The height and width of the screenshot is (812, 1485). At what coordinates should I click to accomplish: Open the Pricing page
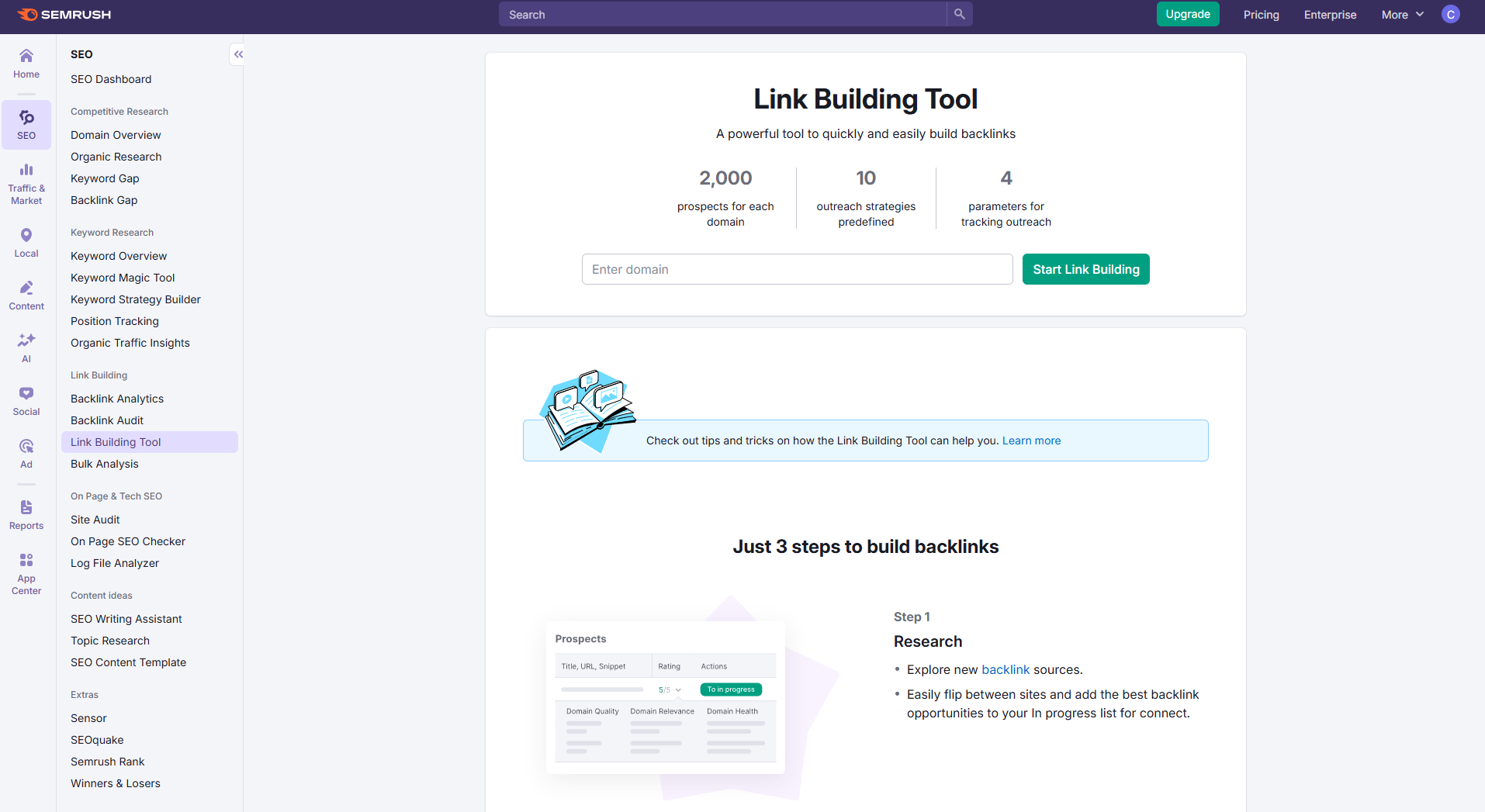tap(1261, 15)
